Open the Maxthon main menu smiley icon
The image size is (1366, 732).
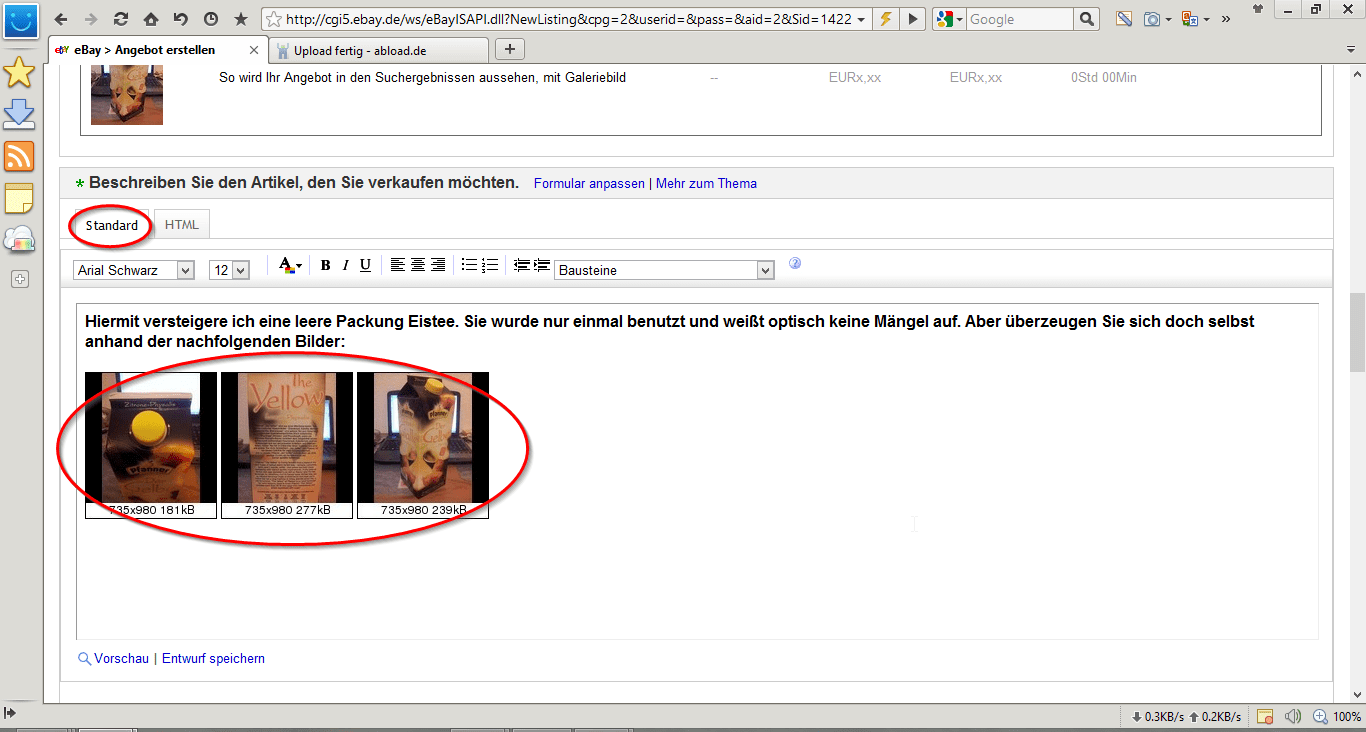tap(21, 19)
